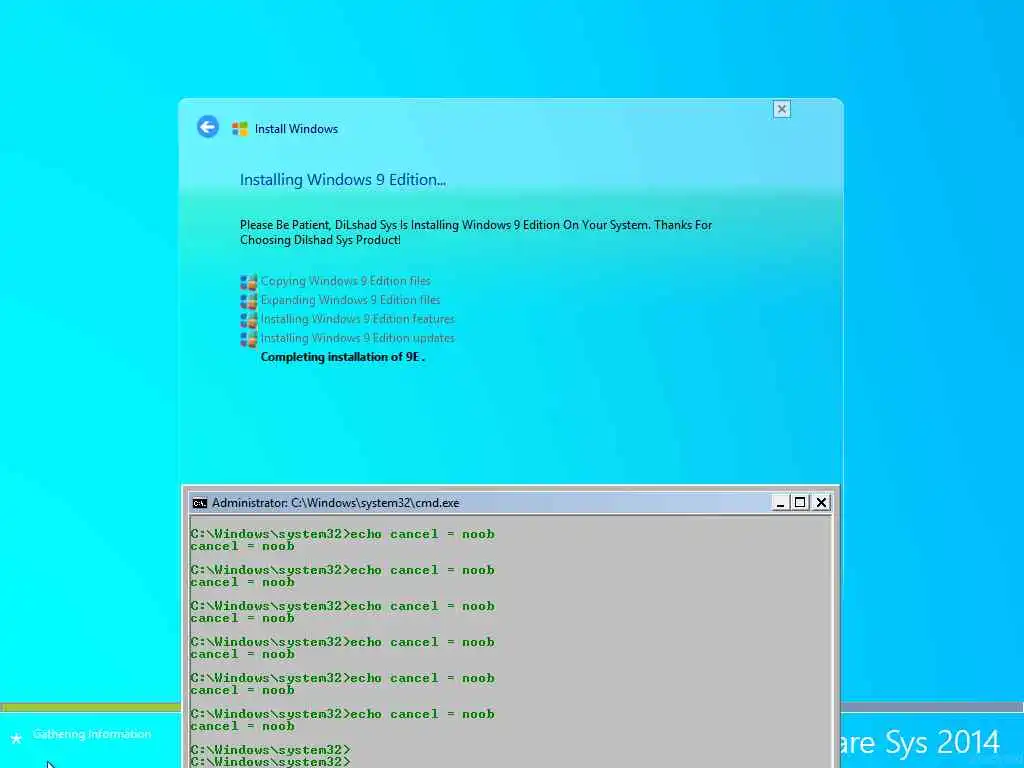Click the star icon beside Gathering information
1024x768 pixels.
click(x=16, y=738)
